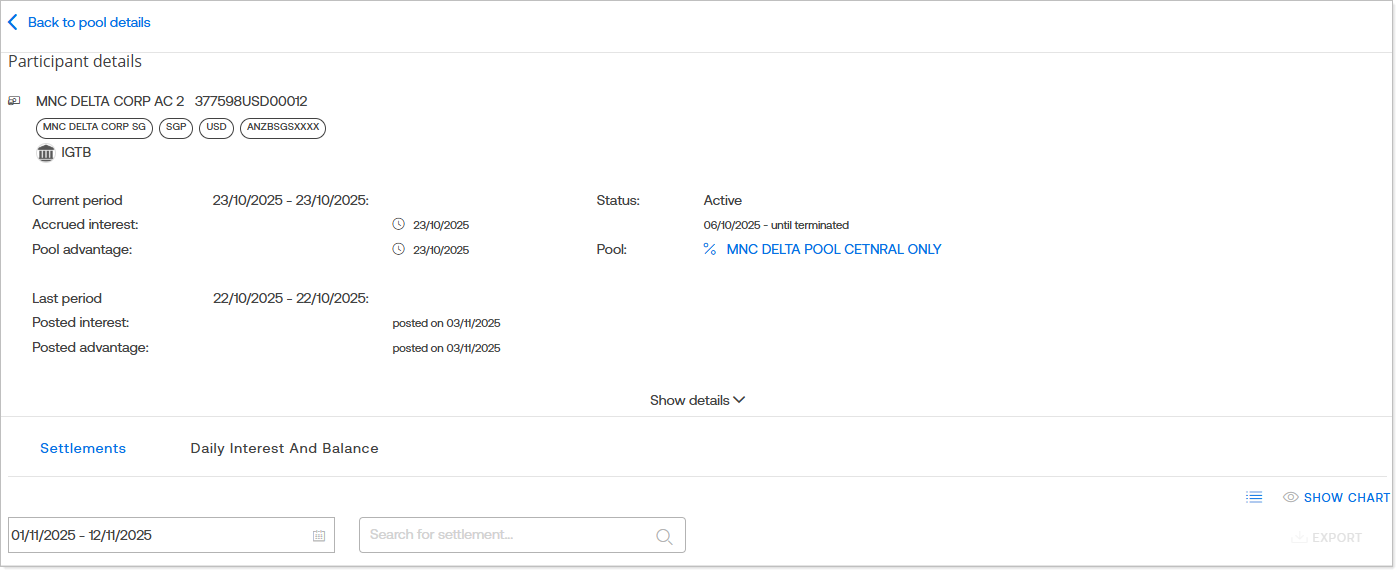Click the ANZBSGSXXXX tag chip

tap(283, 128)
